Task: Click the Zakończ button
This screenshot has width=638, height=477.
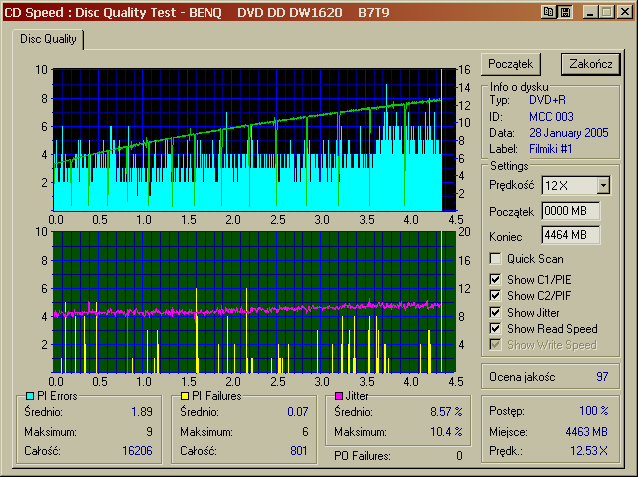Action: (591, 64)
